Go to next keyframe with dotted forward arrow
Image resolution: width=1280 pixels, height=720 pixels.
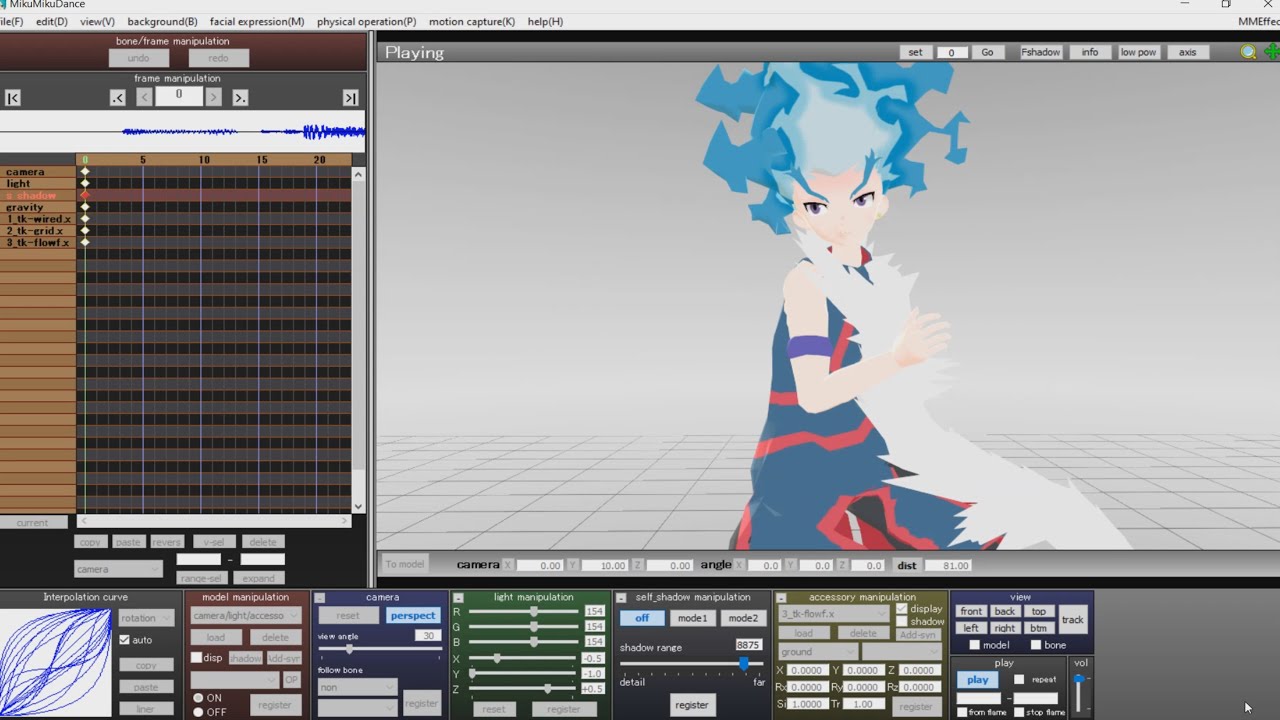240,98
